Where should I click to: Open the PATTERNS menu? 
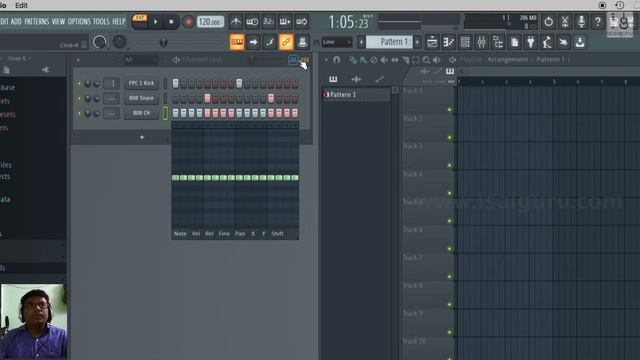pyautogui.click(x=36, y=21)
